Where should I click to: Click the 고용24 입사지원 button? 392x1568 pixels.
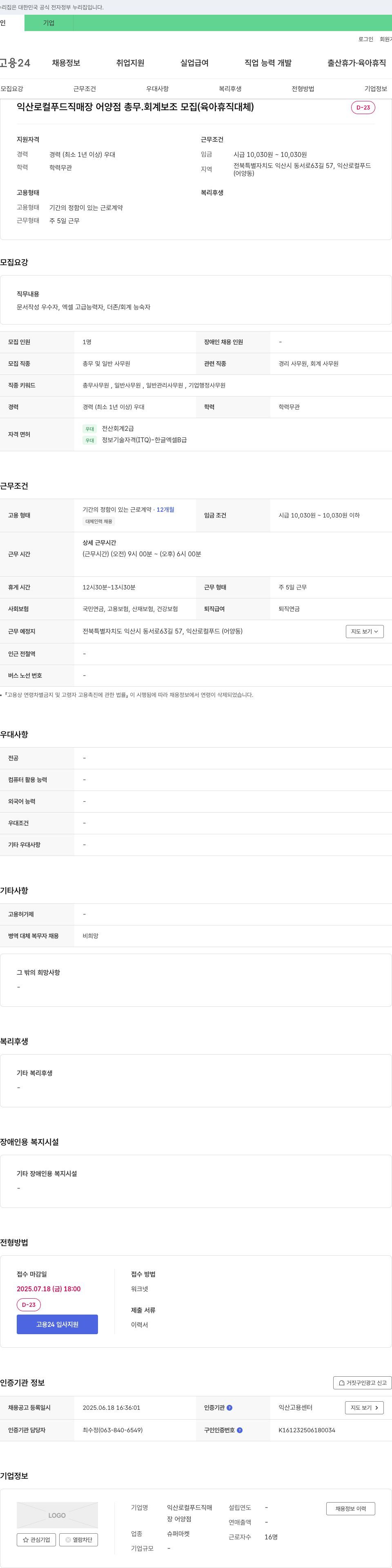pyautogui.click(x=57, y=1324)
